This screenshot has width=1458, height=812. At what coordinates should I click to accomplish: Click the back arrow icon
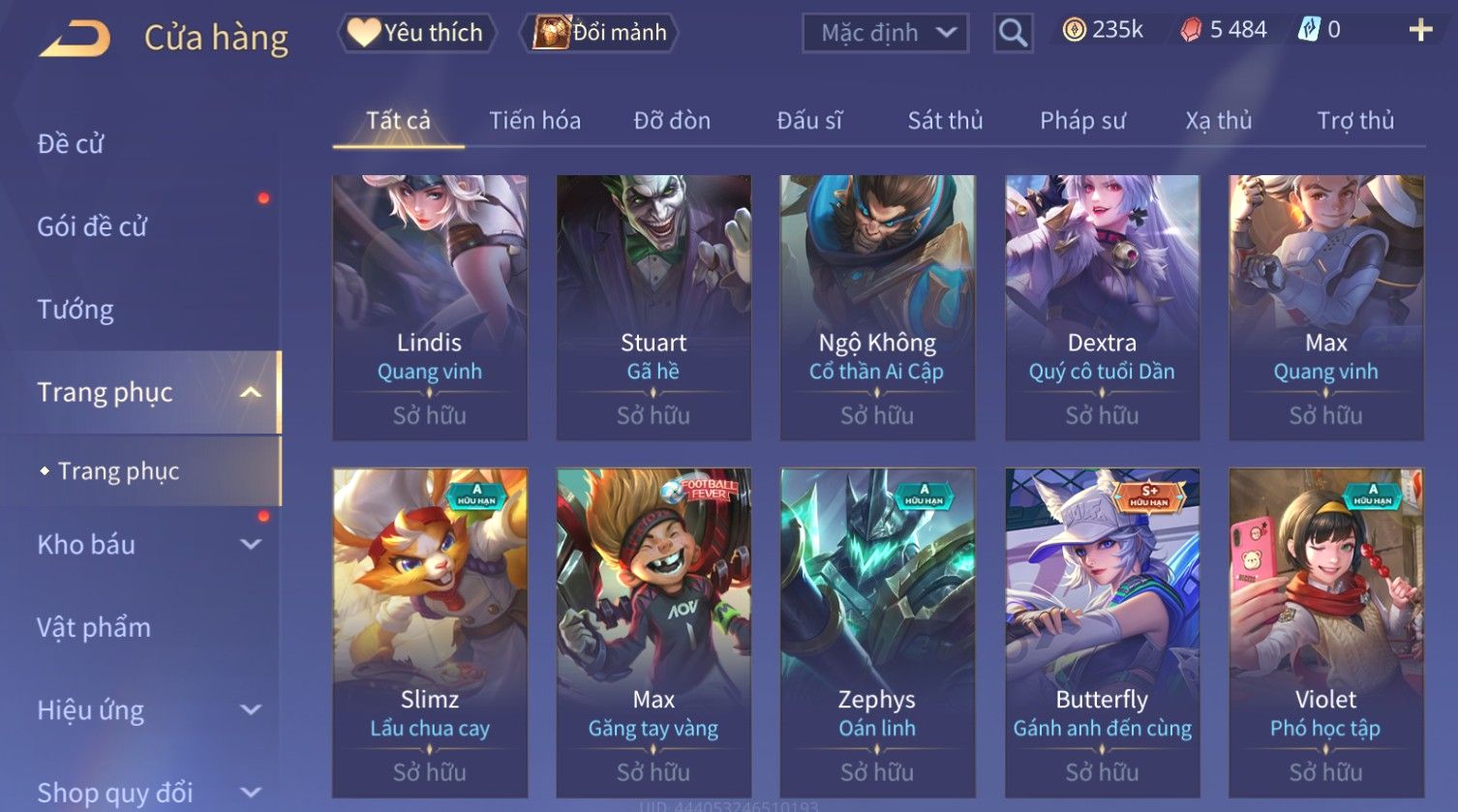coord(75,39)
